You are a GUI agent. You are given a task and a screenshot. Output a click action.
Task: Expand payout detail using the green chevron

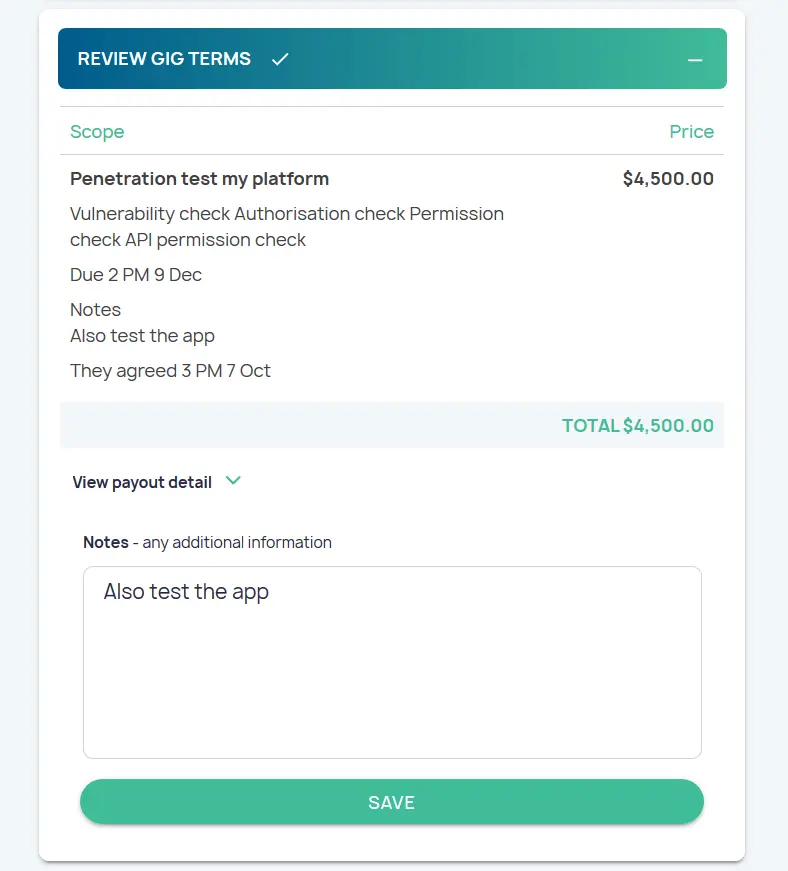(x=233, y=481)
